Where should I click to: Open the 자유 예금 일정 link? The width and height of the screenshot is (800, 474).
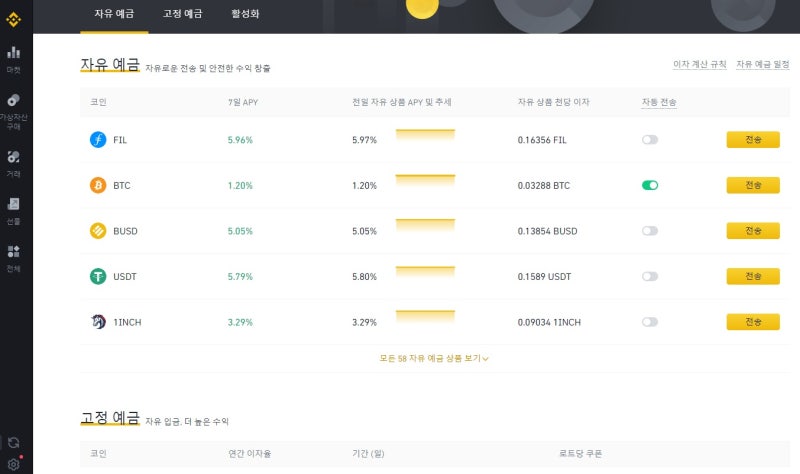point(763,64)
